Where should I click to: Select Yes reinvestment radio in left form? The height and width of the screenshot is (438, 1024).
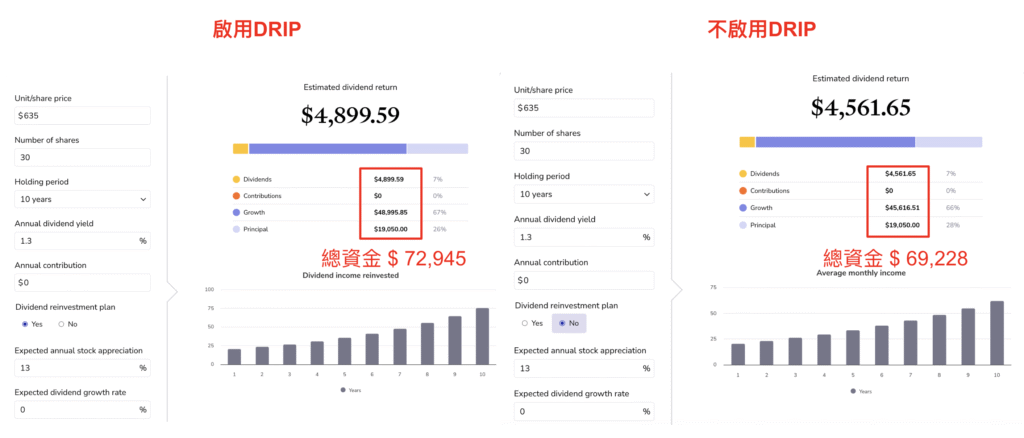[25, 324]
